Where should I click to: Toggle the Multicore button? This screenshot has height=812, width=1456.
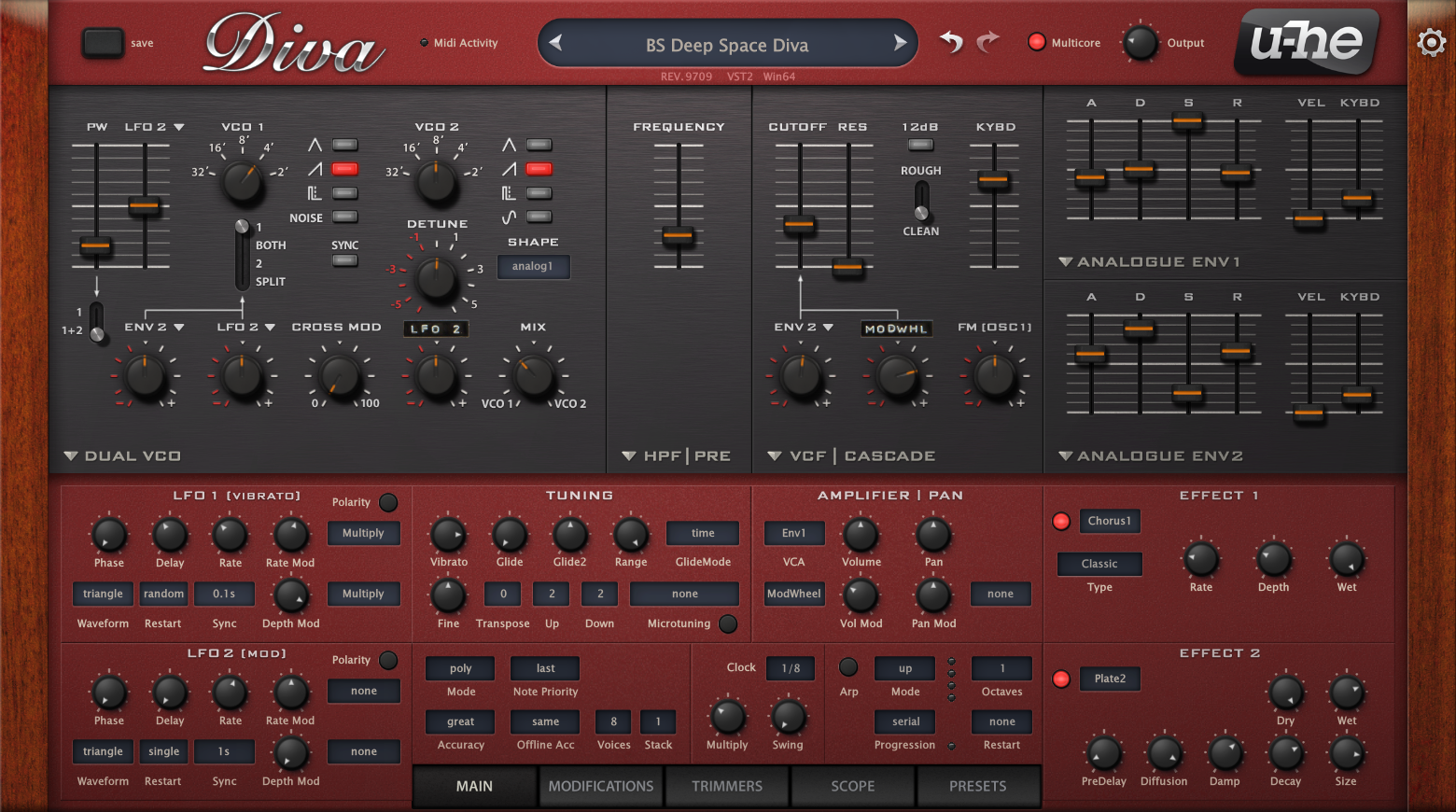pyautogui.click(x=1036, y=42)
